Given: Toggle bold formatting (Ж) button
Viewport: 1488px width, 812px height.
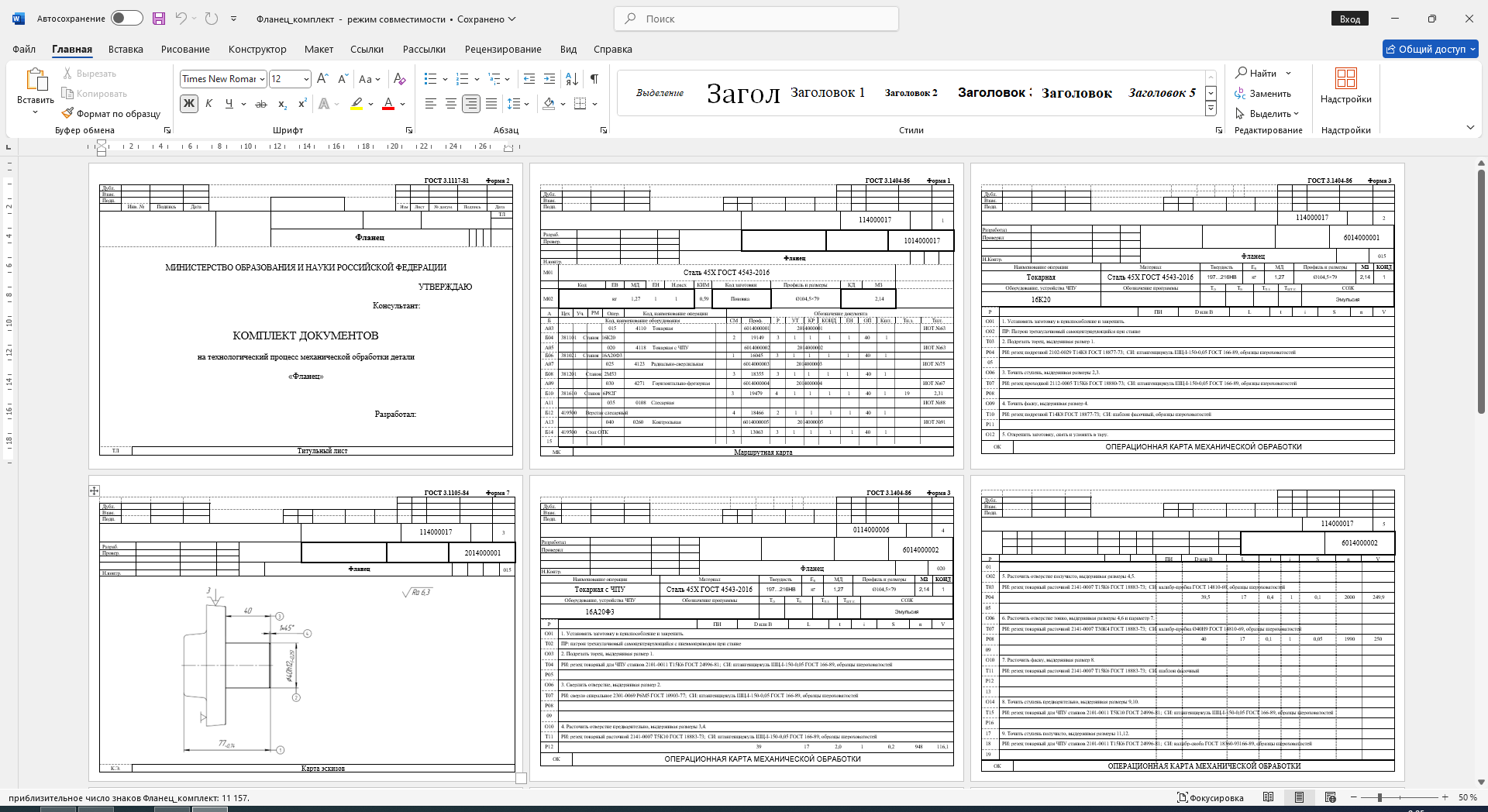Looking at the screenshot, I should click(x=188, y=104).
